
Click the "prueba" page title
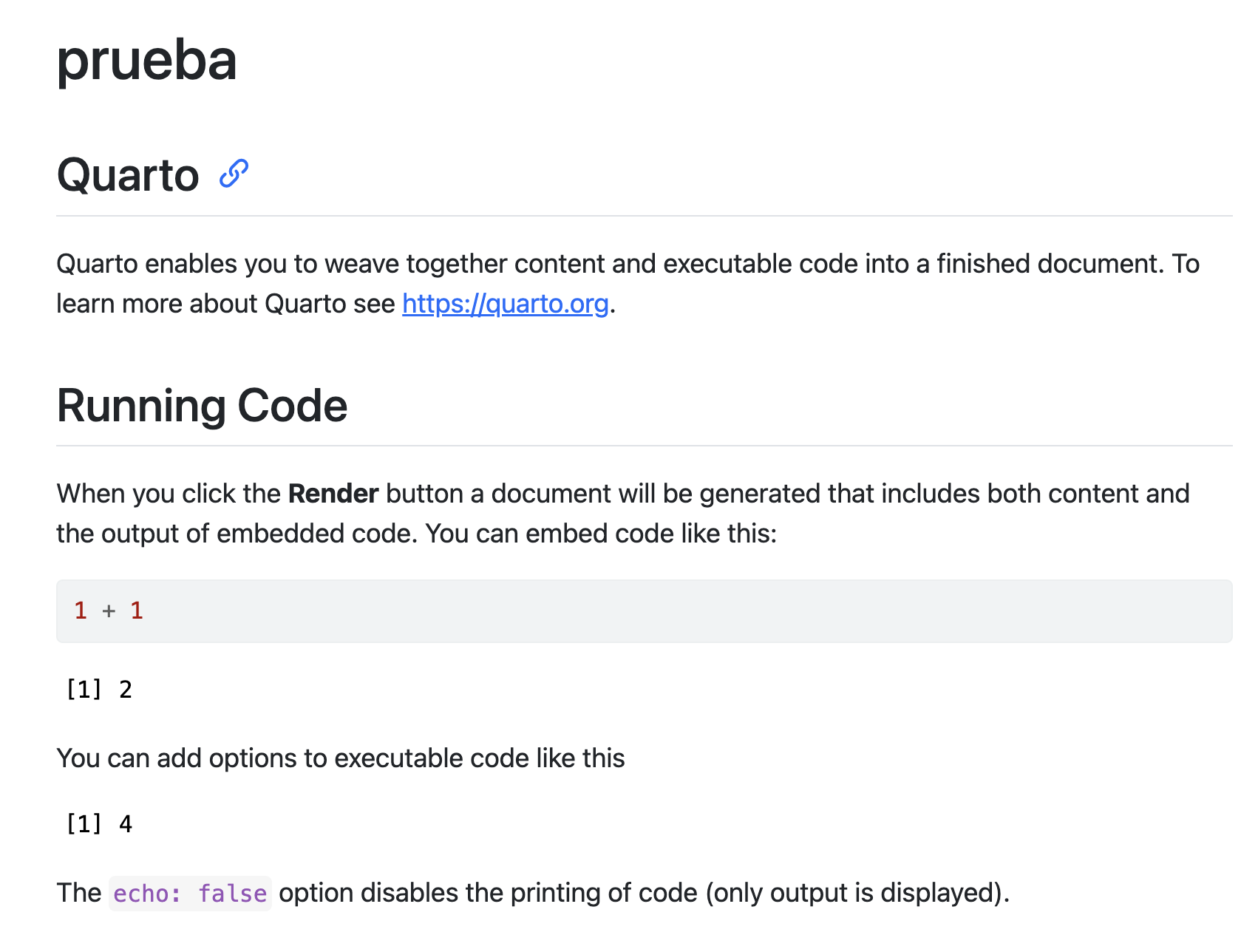coord(146,61)
